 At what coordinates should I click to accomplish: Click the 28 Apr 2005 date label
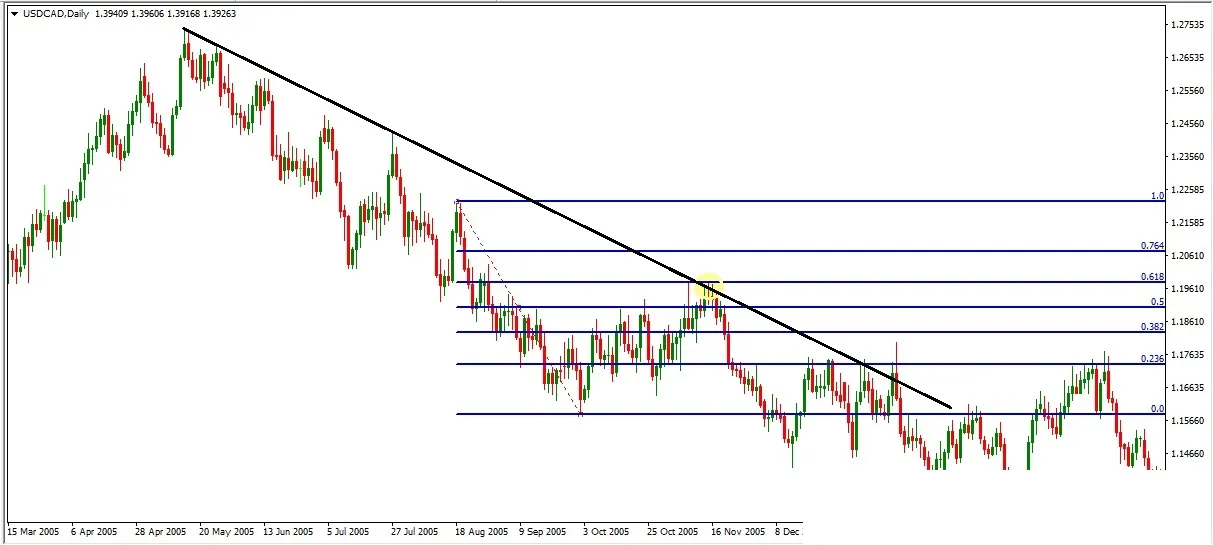point(160,531)
